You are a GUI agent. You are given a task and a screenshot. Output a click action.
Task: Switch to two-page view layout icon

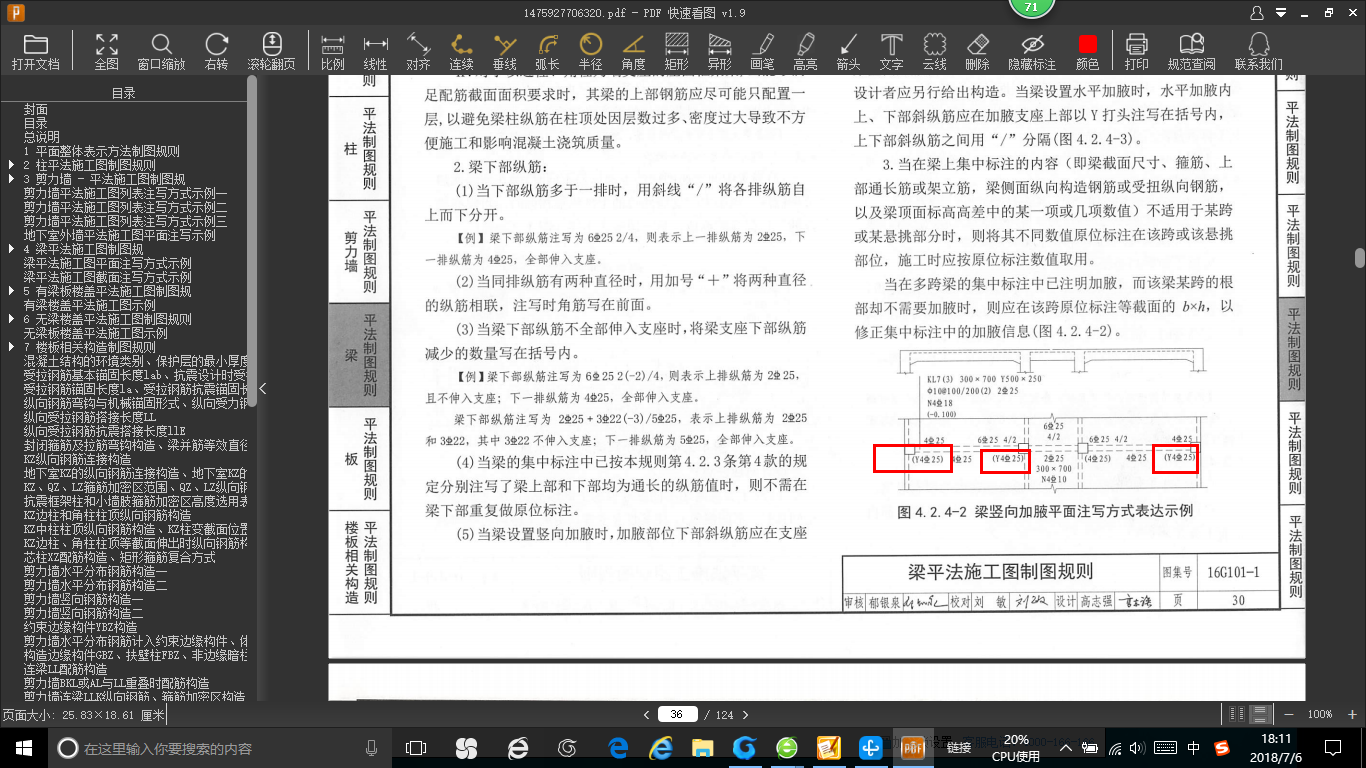point(1238,714)
